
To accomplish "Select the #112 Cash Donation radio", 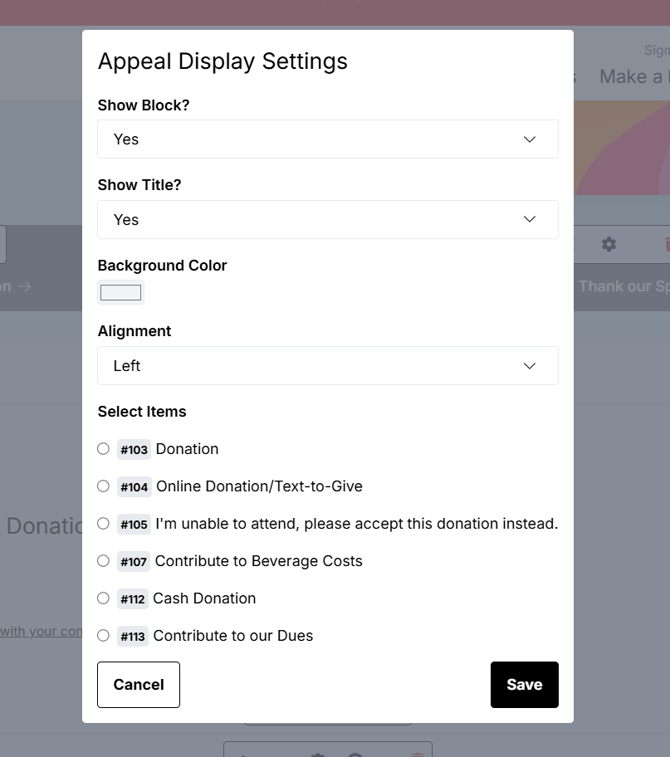I will point(103,598).
